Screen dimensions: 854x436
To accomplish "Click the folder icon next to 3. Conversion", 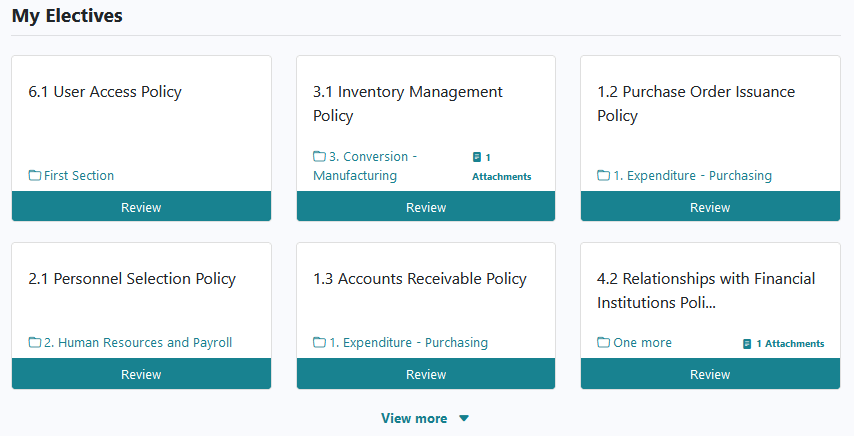I will [320, 157].
